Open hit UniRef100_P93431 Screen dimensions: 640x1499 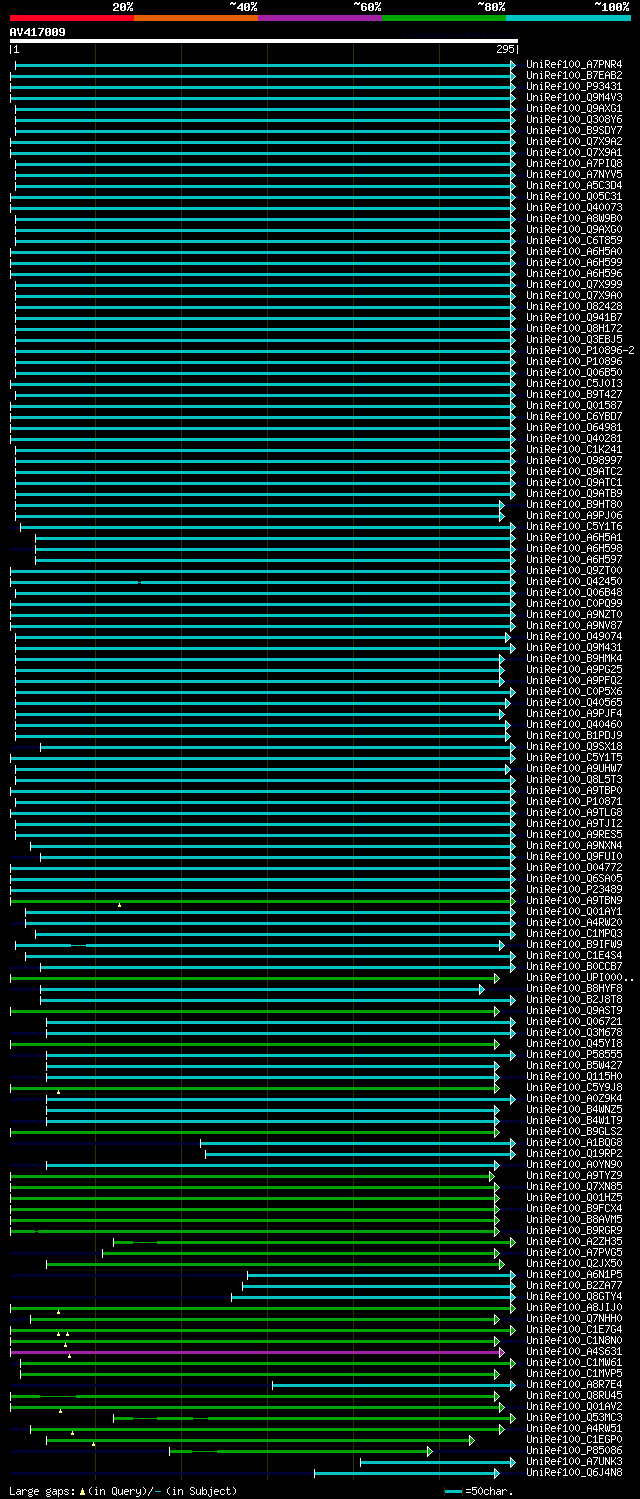(574, 86)
